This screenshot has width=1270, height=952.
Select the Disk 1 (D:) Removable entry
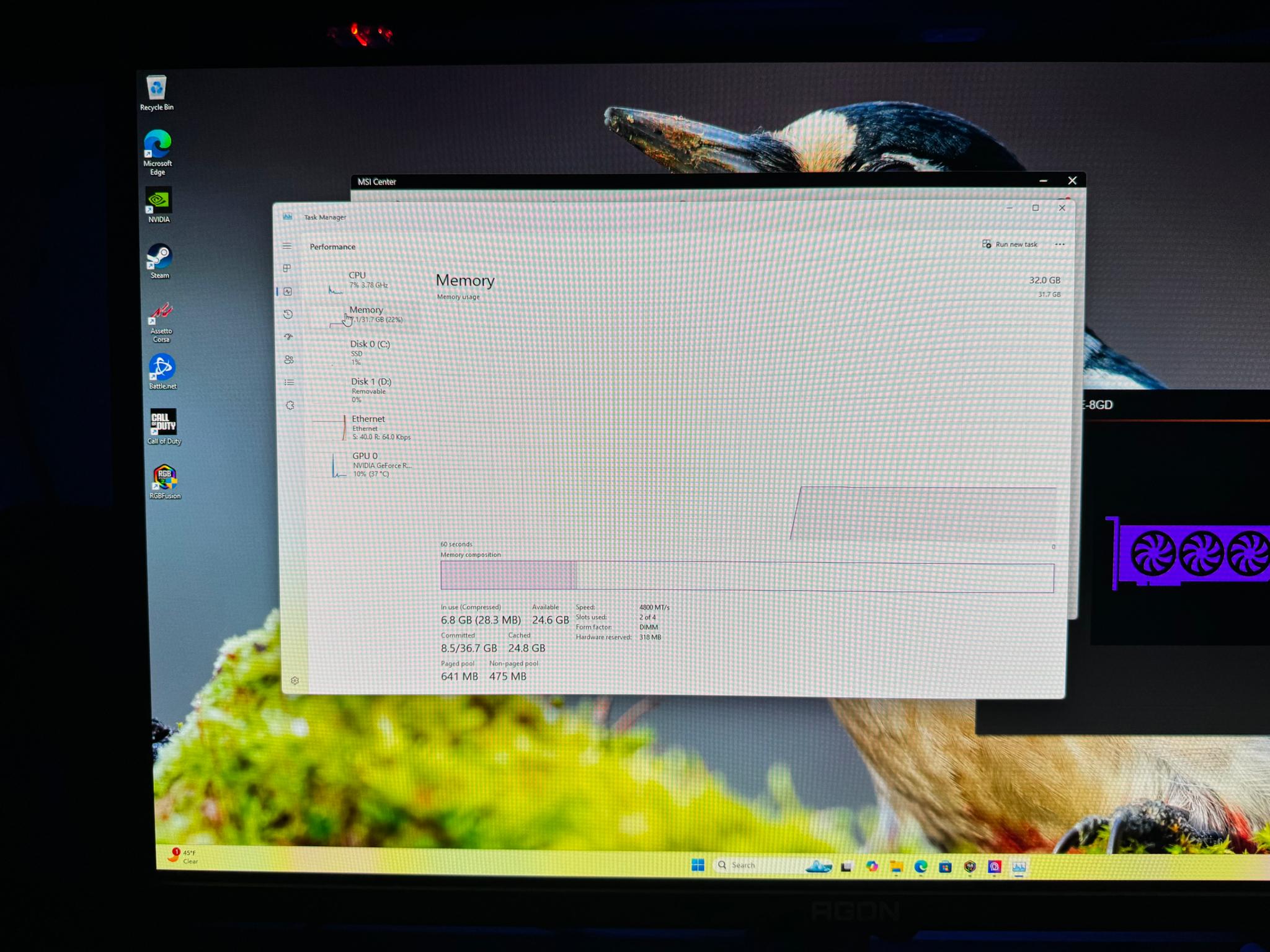click(370, 390)
